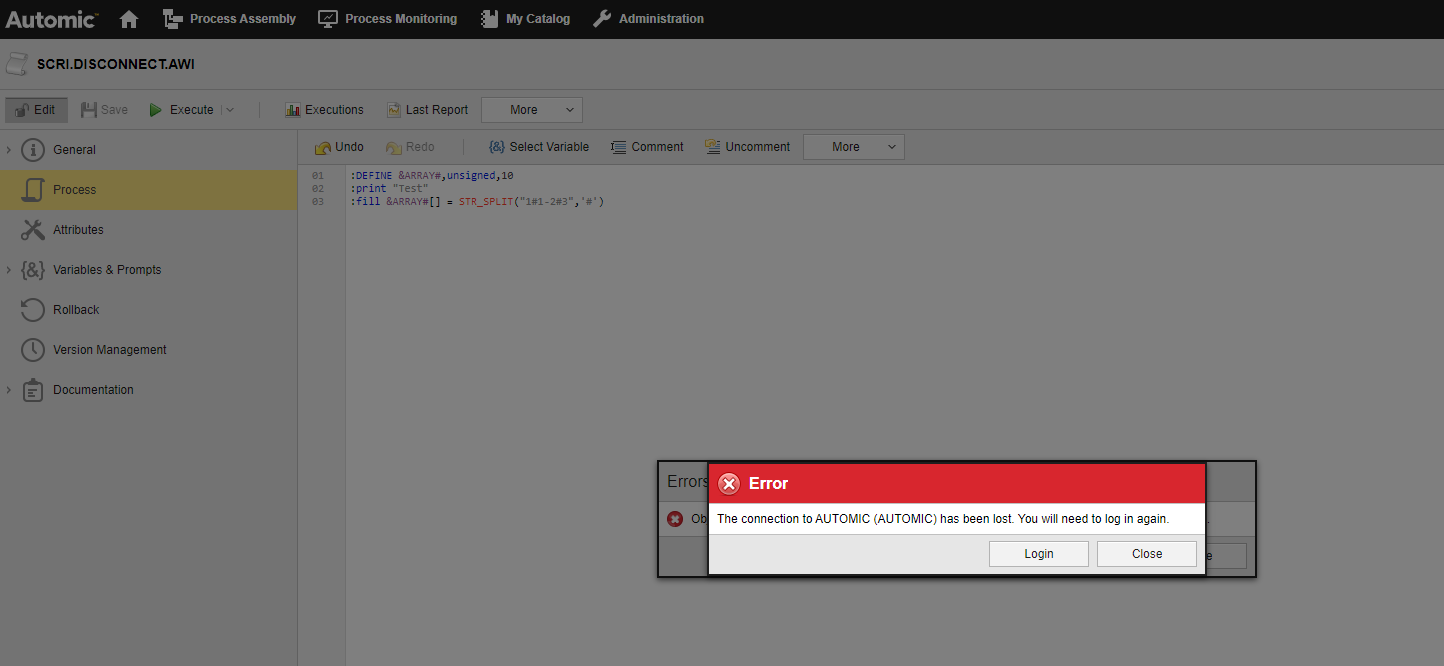Click the My Catalog icon
The height and width of the screenshot is (666, 1444).
pyautogui.click(x=489, y=19)
